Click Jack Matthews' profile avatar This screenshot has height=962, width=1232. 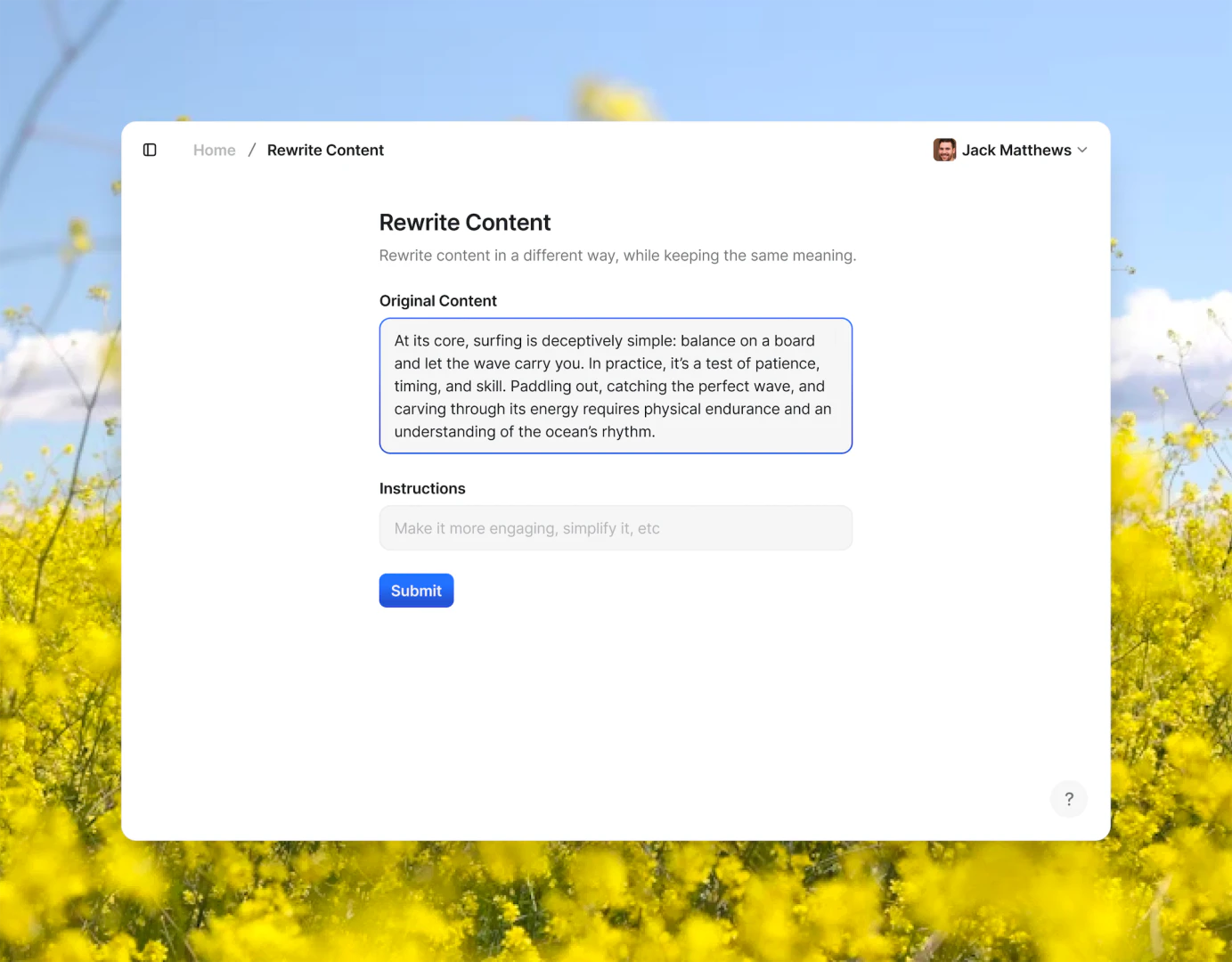click(x=944, y=150)
